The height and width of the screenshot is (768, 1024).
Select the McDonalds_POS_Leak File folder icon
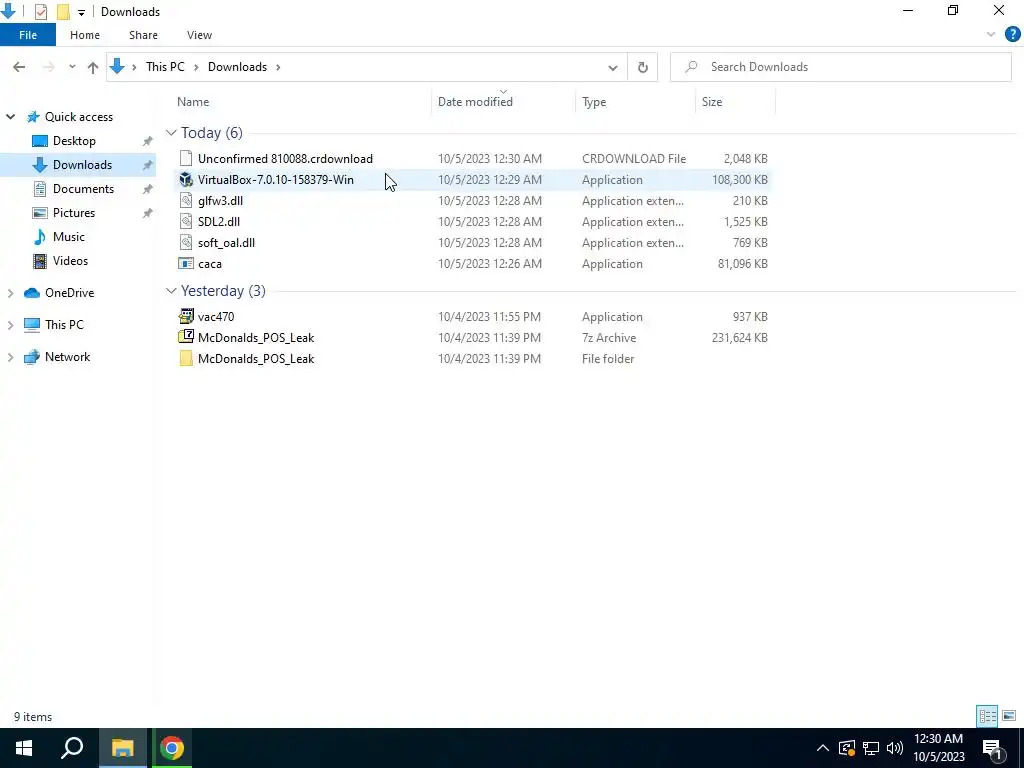point(186,359)
